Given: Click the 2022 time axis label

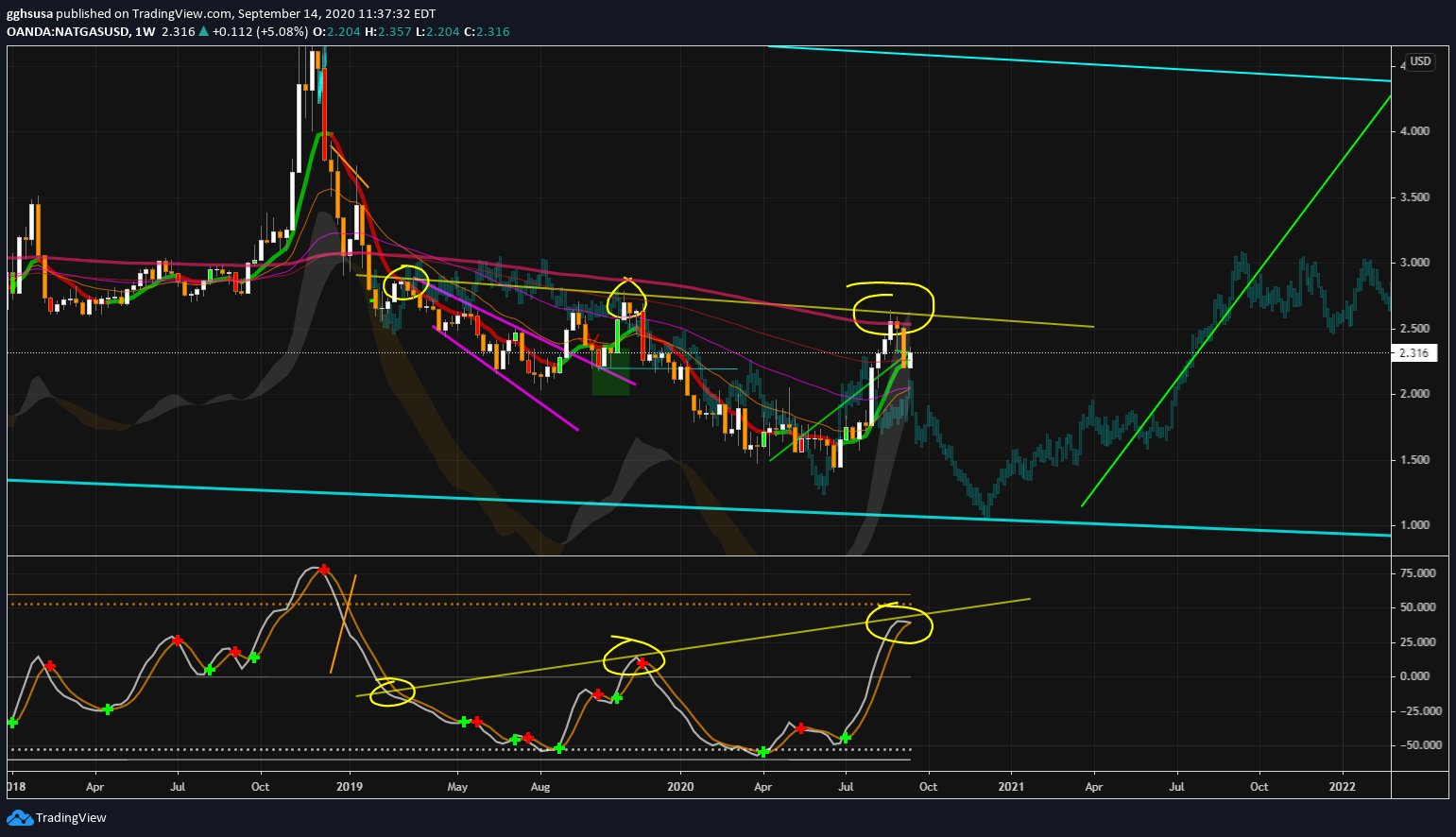Looking at the screenshot, I should 1343,786.
